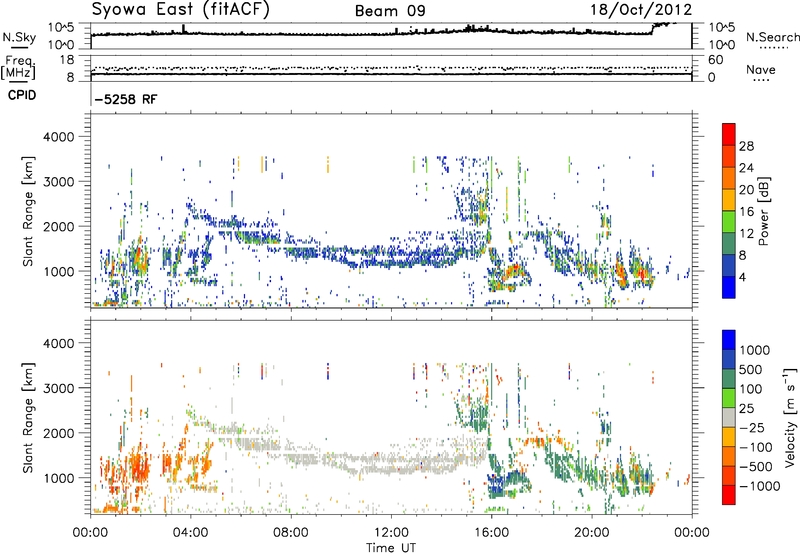Click the 'CPID' label

tap(22, 95)
